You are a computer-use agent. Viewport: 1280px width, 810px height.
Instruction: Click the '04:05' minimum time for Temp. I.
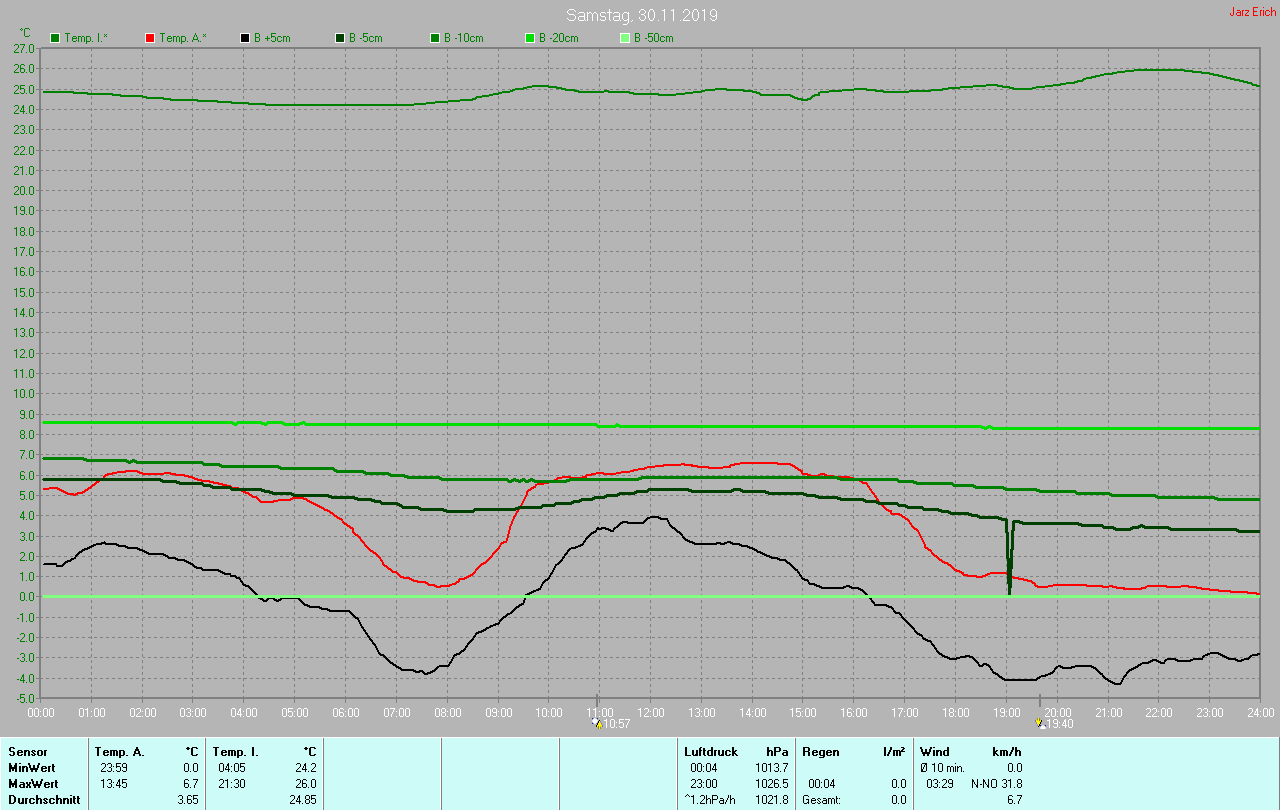[230, 767]
